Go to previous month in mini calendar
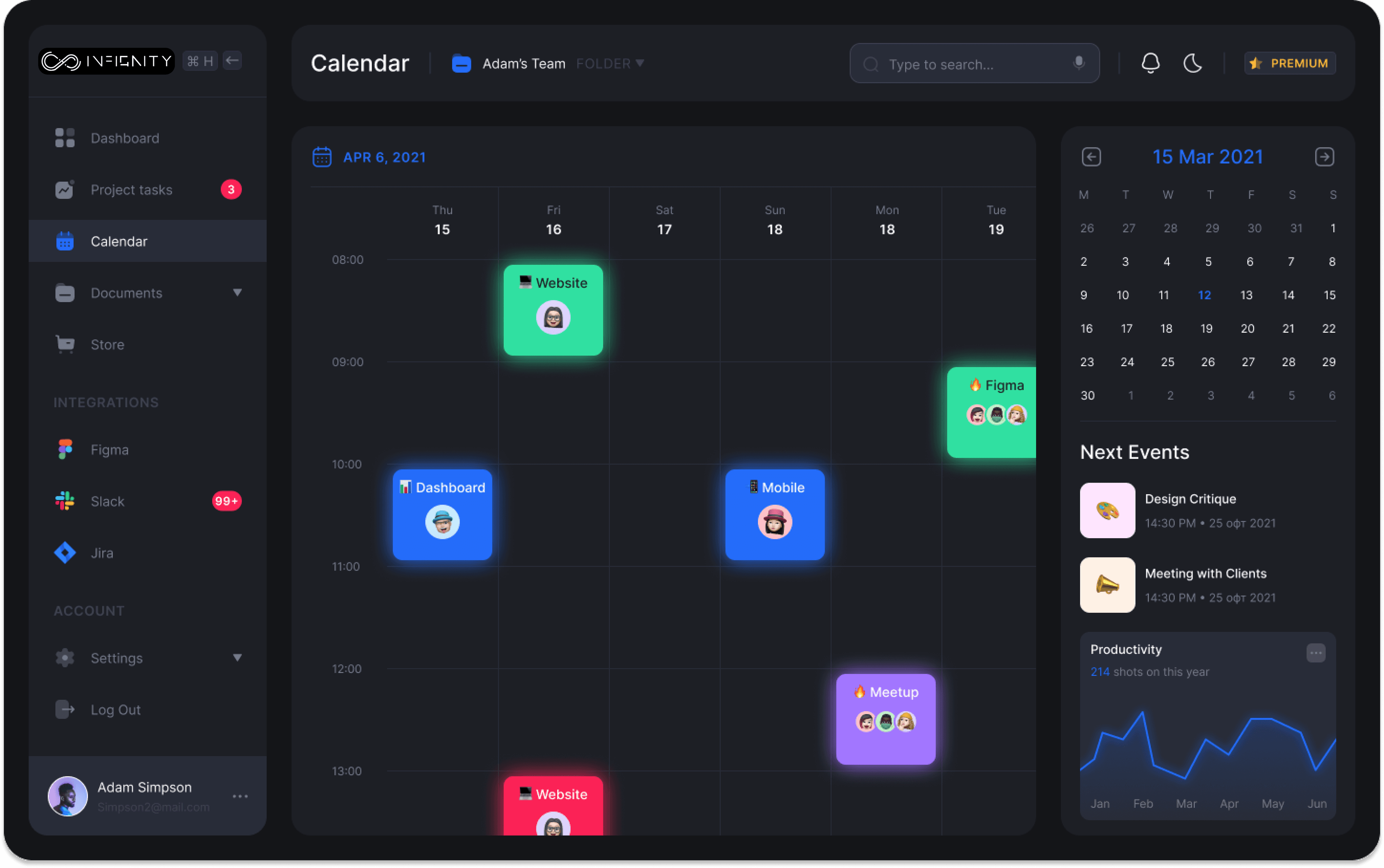This screenshot has height=868, width=1384. click(1091, 157)
